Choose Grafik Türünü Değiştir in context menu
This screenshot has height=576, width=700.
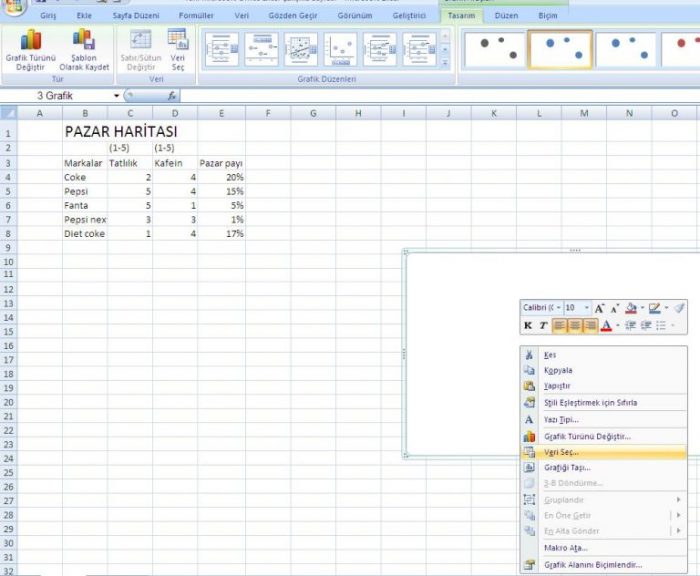(x=604, y=437)
